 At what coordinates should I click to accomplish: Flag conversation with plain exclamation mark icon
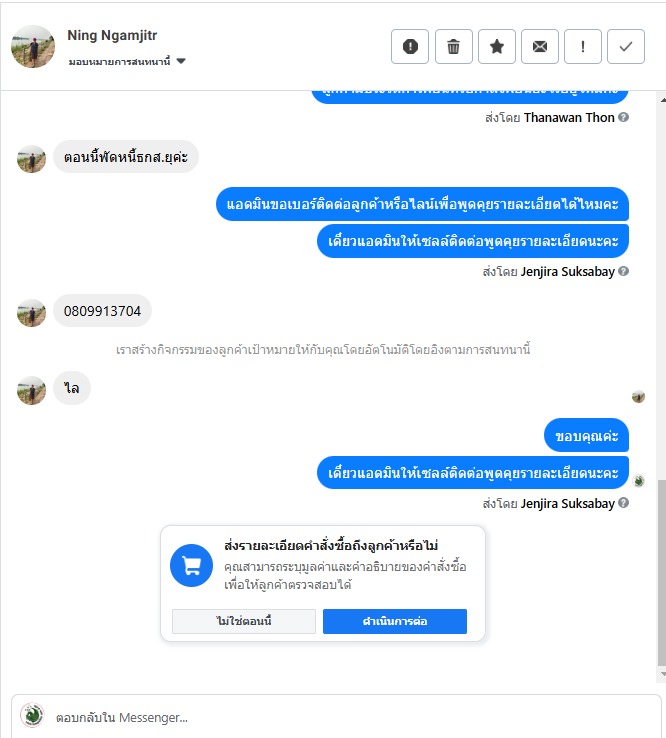pos(583,47)
